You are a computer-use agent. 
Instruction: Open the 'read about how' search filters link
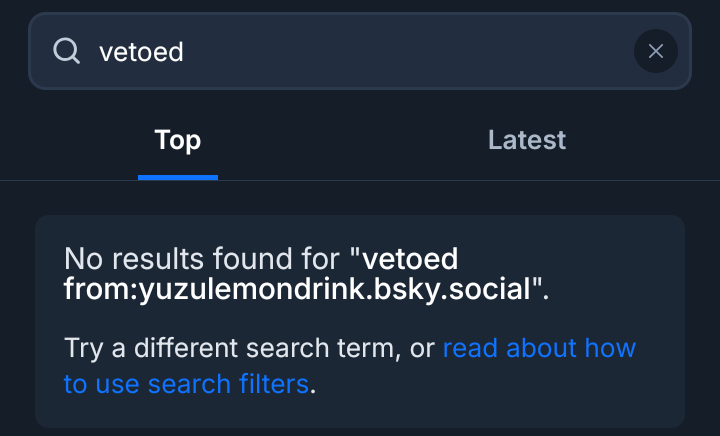pyautogui.click(x=539, y=348)
